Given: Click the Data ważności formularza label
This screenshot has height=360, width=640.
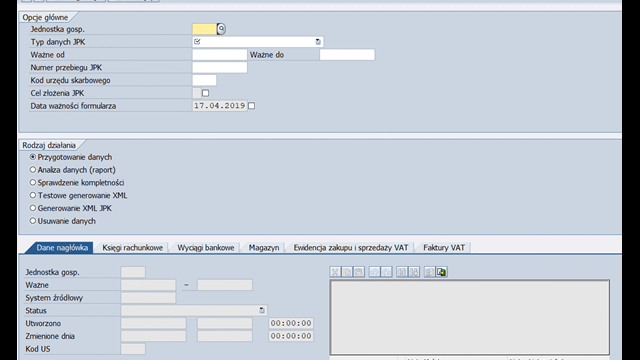Looking at the screenshot, I should pyautogui.click(x=73, y=106).
